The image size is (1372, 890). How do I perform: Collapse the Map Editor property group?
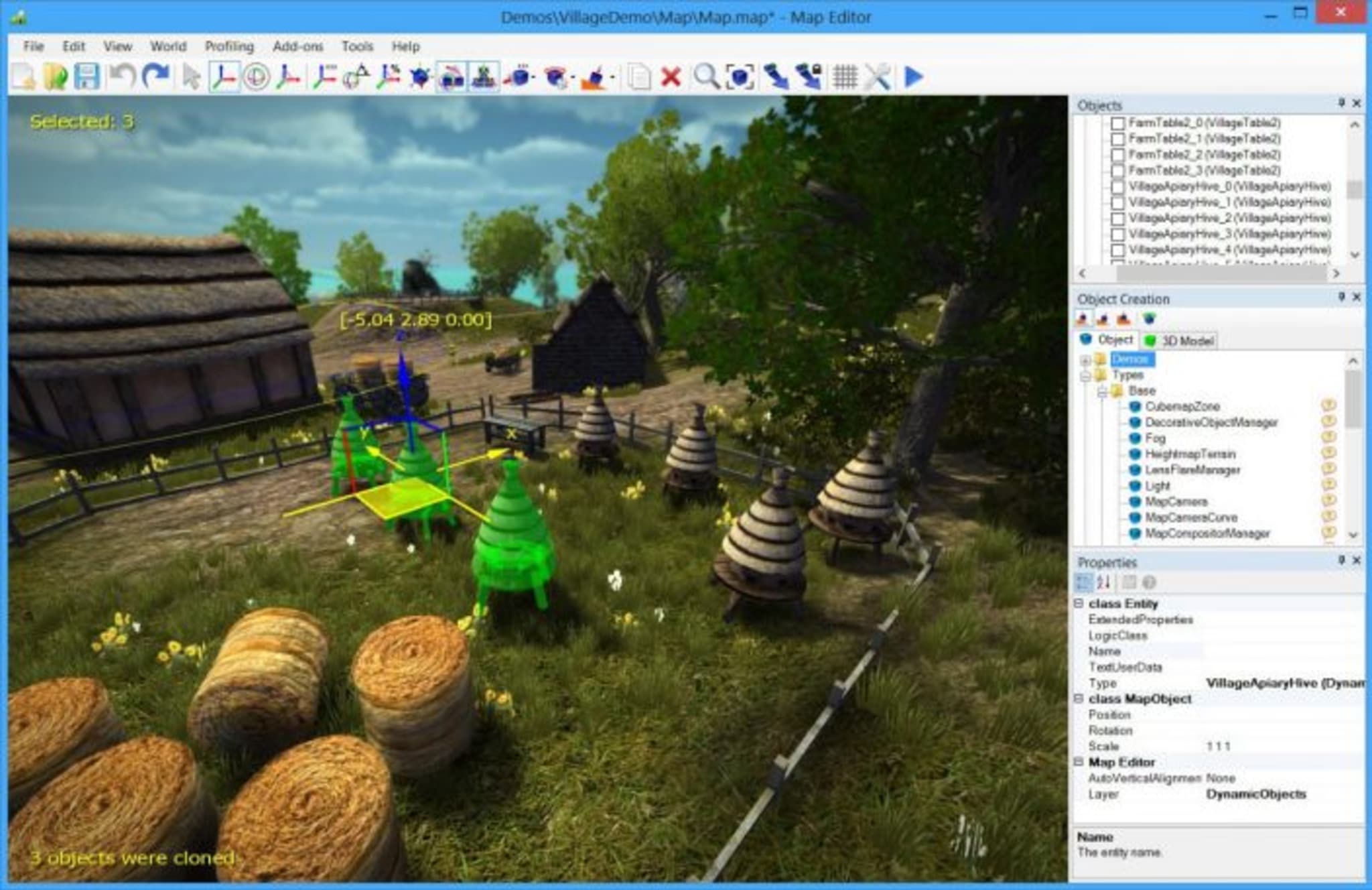pos(1079,762)
